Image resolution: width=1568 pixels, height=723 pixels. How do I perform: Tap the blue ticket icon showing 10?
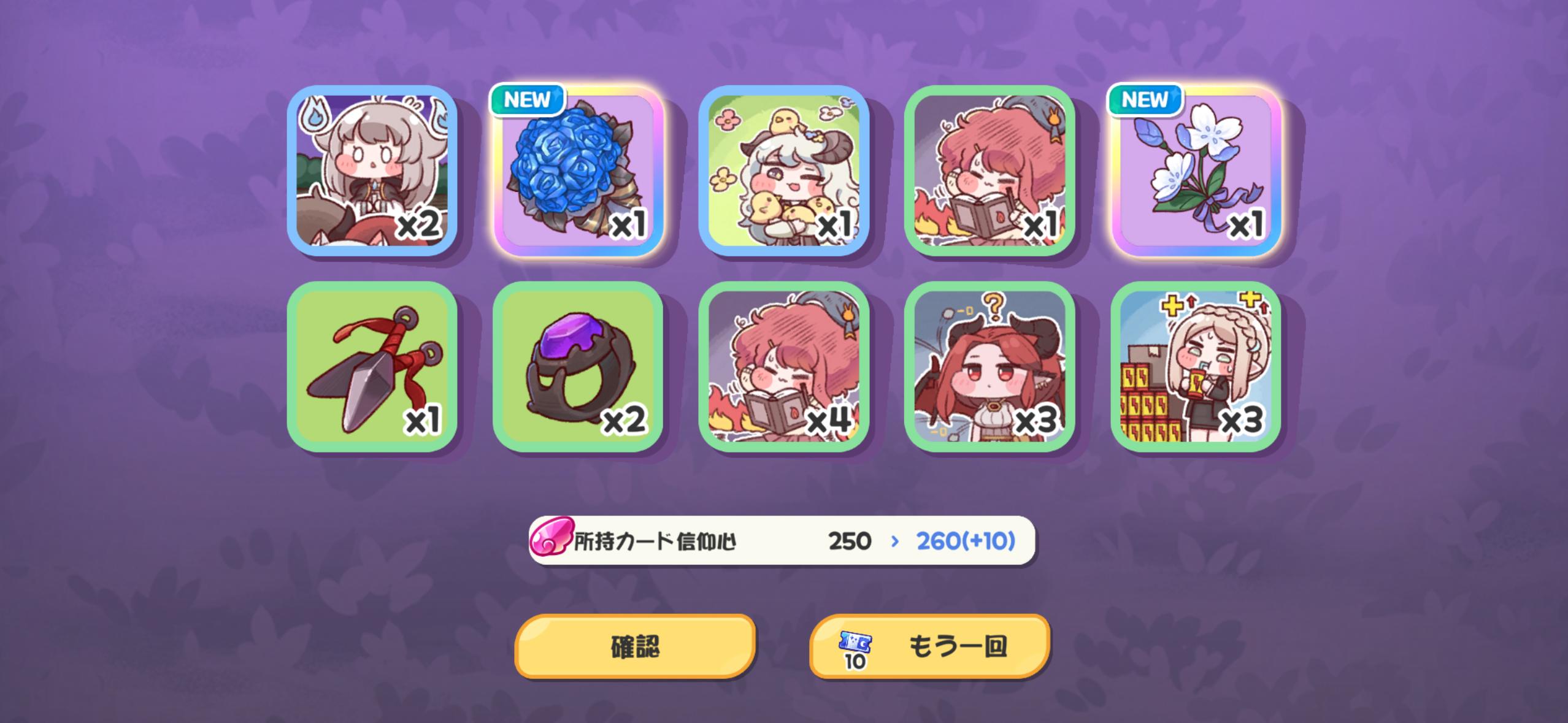tap(855, 649)
